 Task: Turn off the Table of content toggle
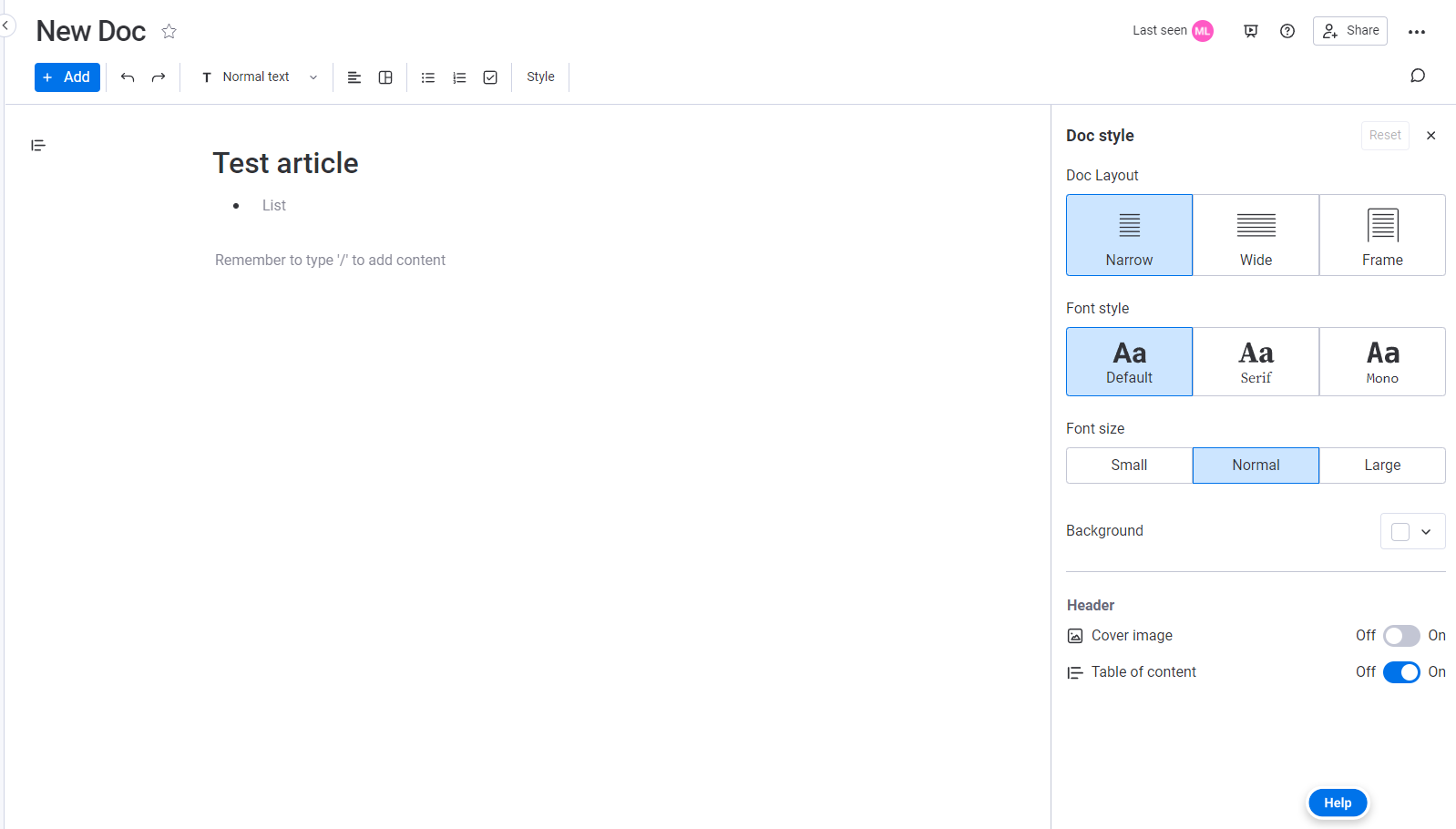[1400, 672]
